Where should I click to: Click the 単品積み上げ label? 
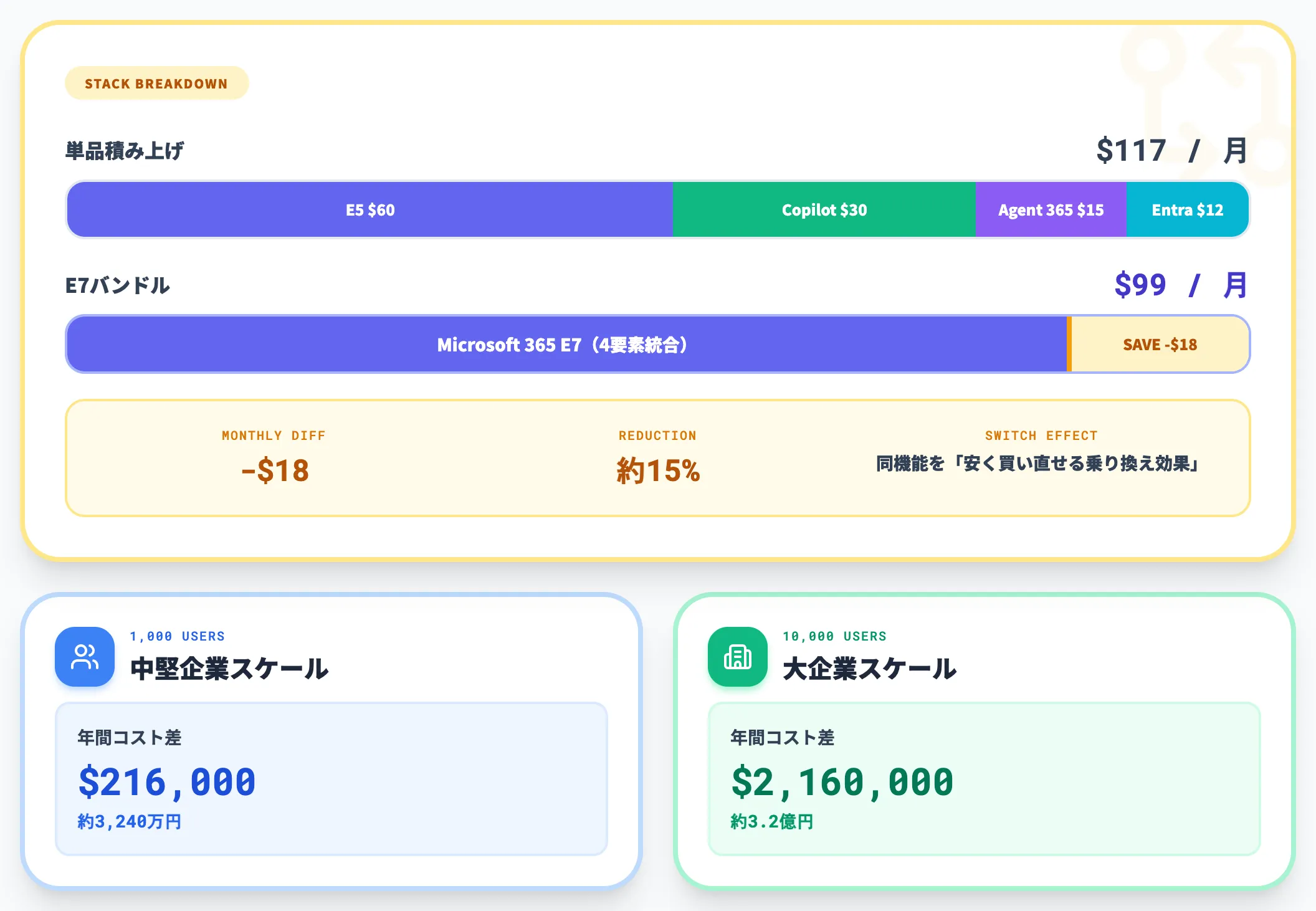coord(125,151)
